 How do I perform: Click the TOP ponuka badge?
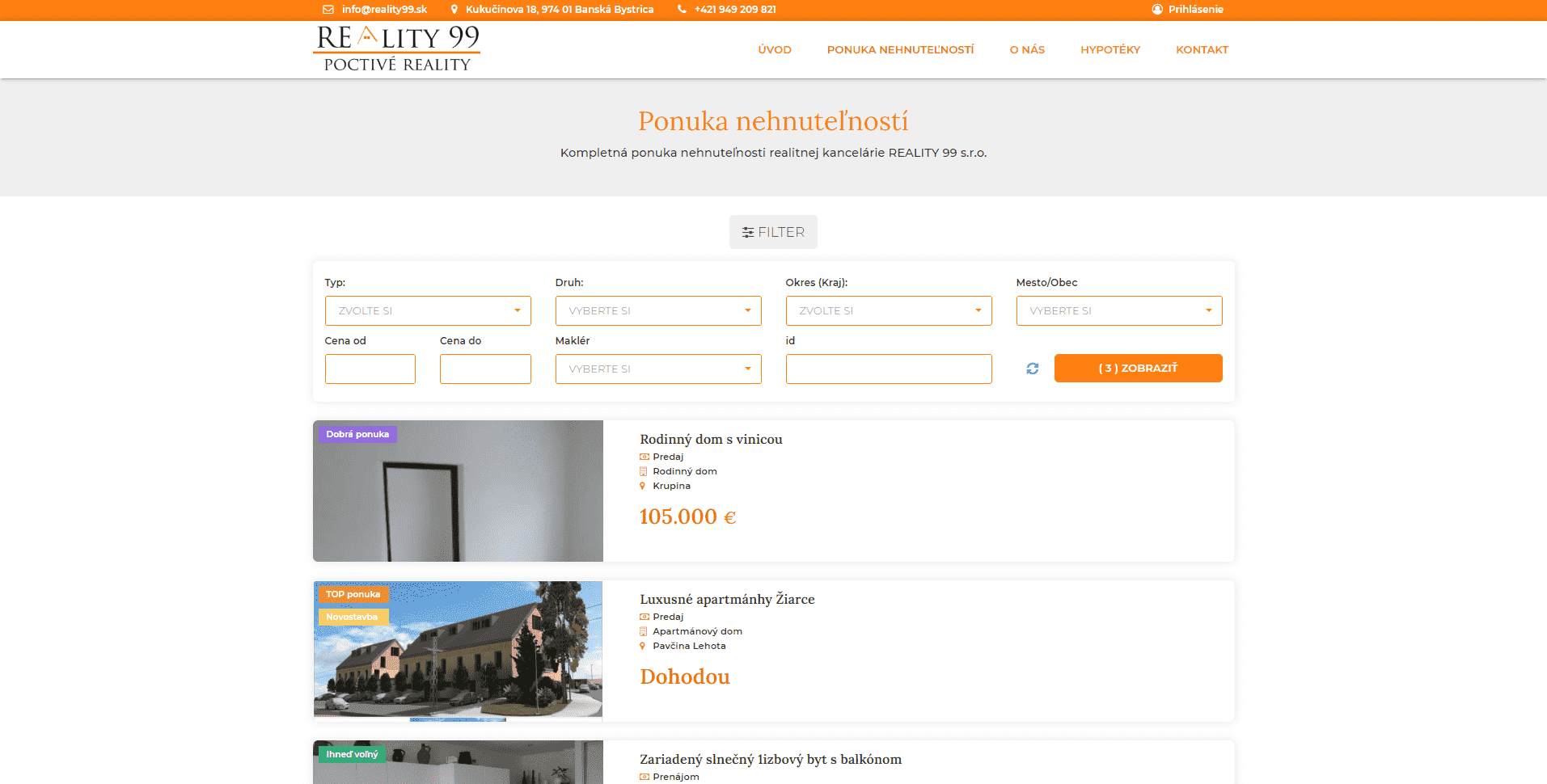coord(353,595)
